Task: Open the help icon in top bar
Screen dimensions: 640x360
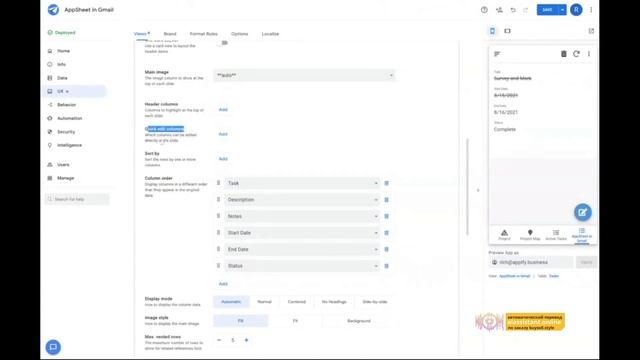Action: click(484, 10)
